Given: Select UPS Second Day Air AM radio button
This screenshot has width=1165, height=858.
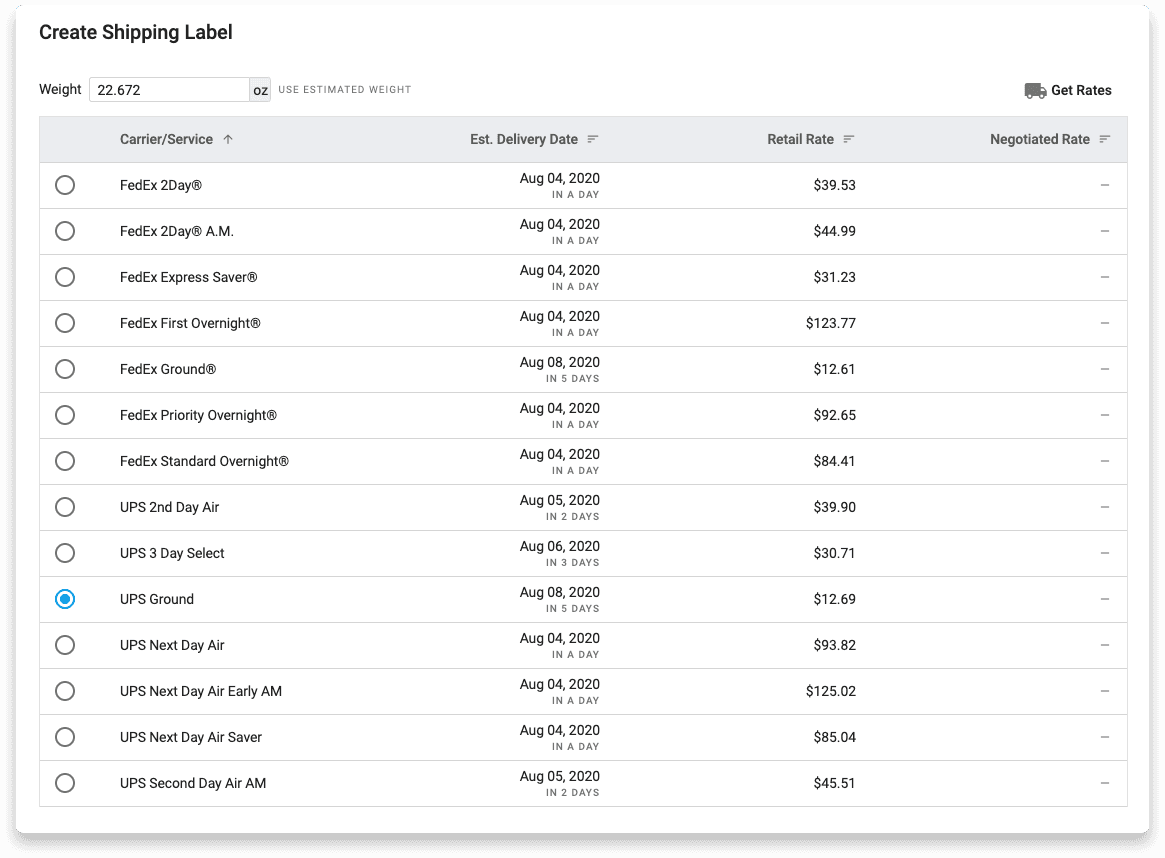Looking at the screenshot, I should [65, 783].
